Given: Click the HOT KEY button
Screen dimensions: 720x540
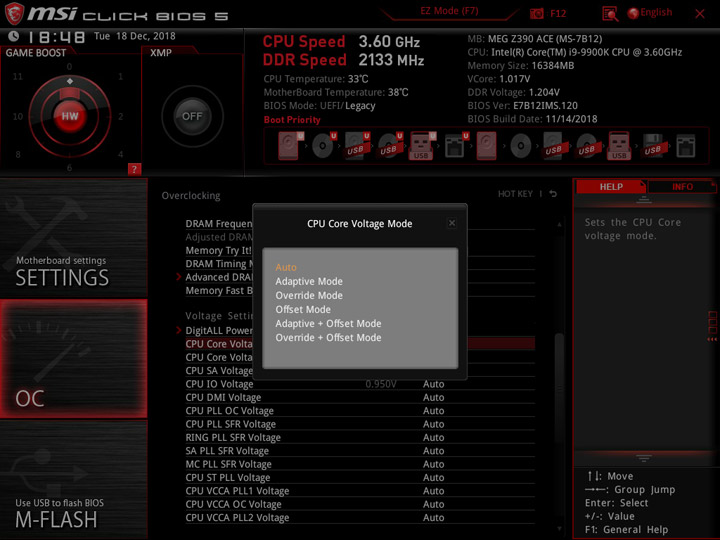Looking at the screenshot, I should pyautogui.click(x=515, y=194).
